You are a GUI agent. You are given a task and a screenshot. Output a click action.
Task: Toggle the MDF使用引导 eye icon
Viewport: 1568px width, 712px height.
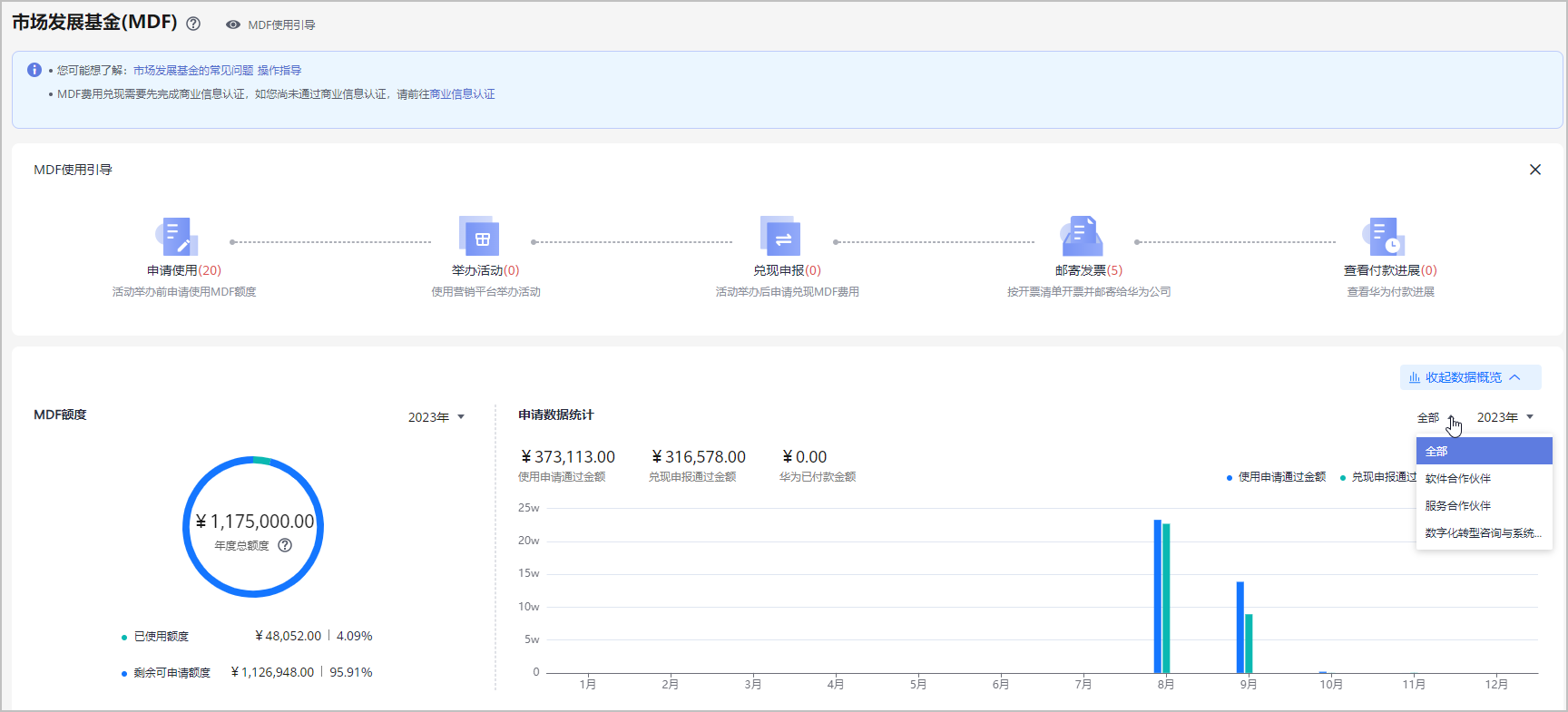click(233, 25)
